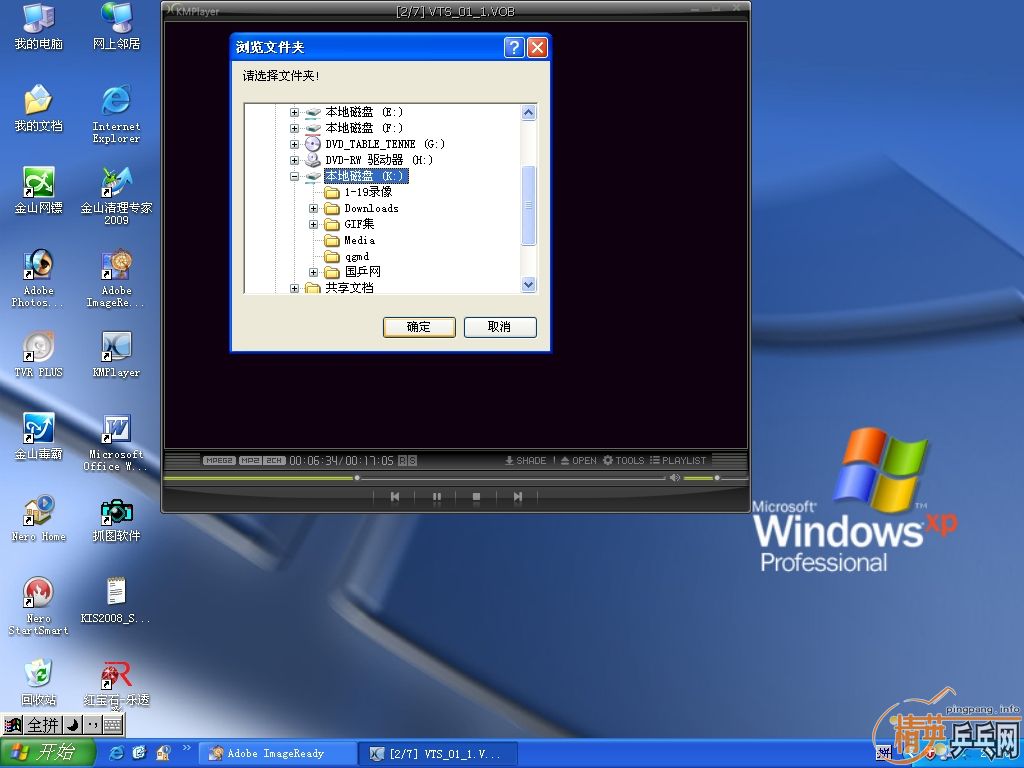Expand the Downloads folder node
Screen dimensions: 1024x768
(313, 208)
